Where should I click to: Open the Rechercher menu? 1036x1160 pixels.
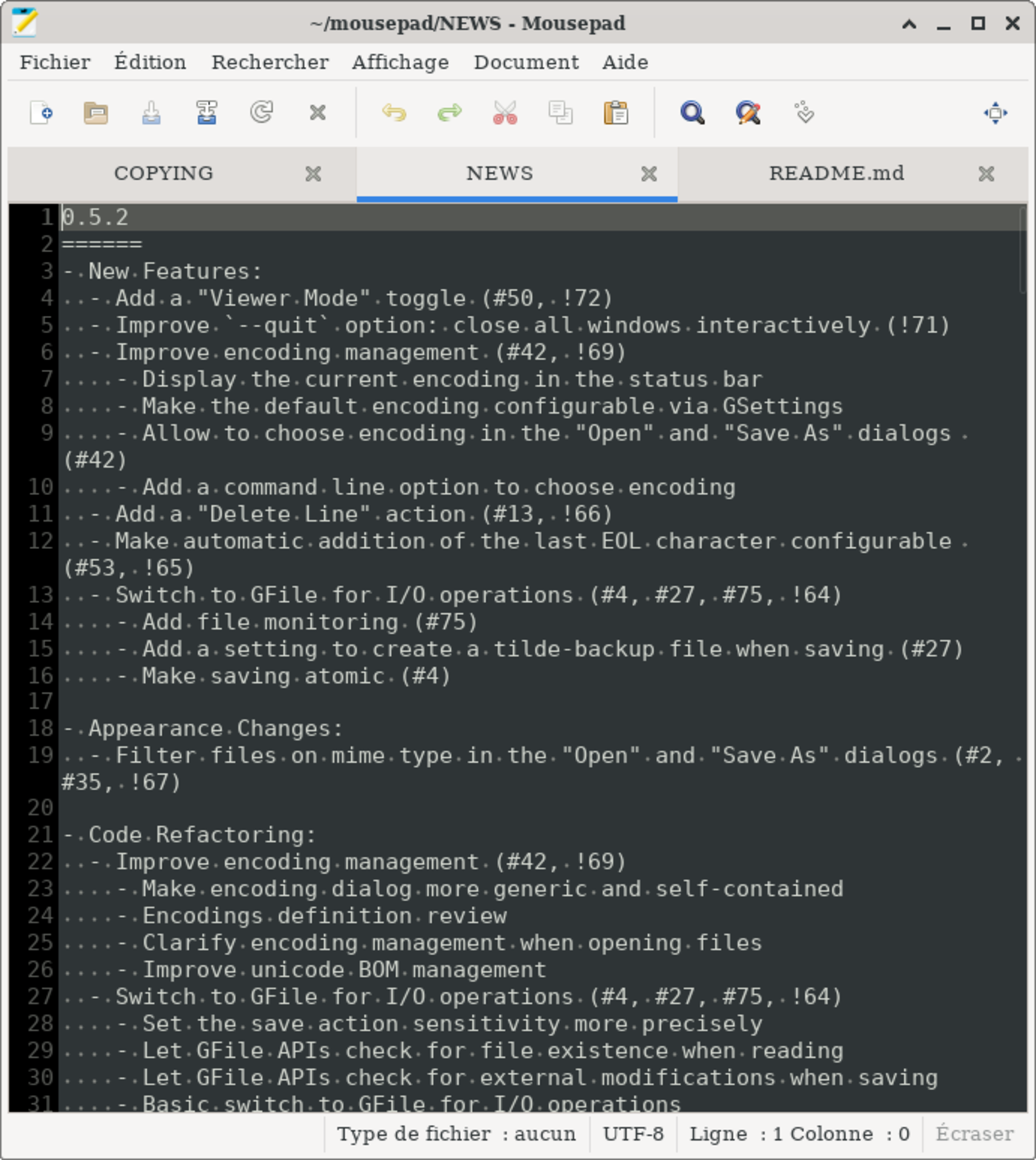[270, 62]
